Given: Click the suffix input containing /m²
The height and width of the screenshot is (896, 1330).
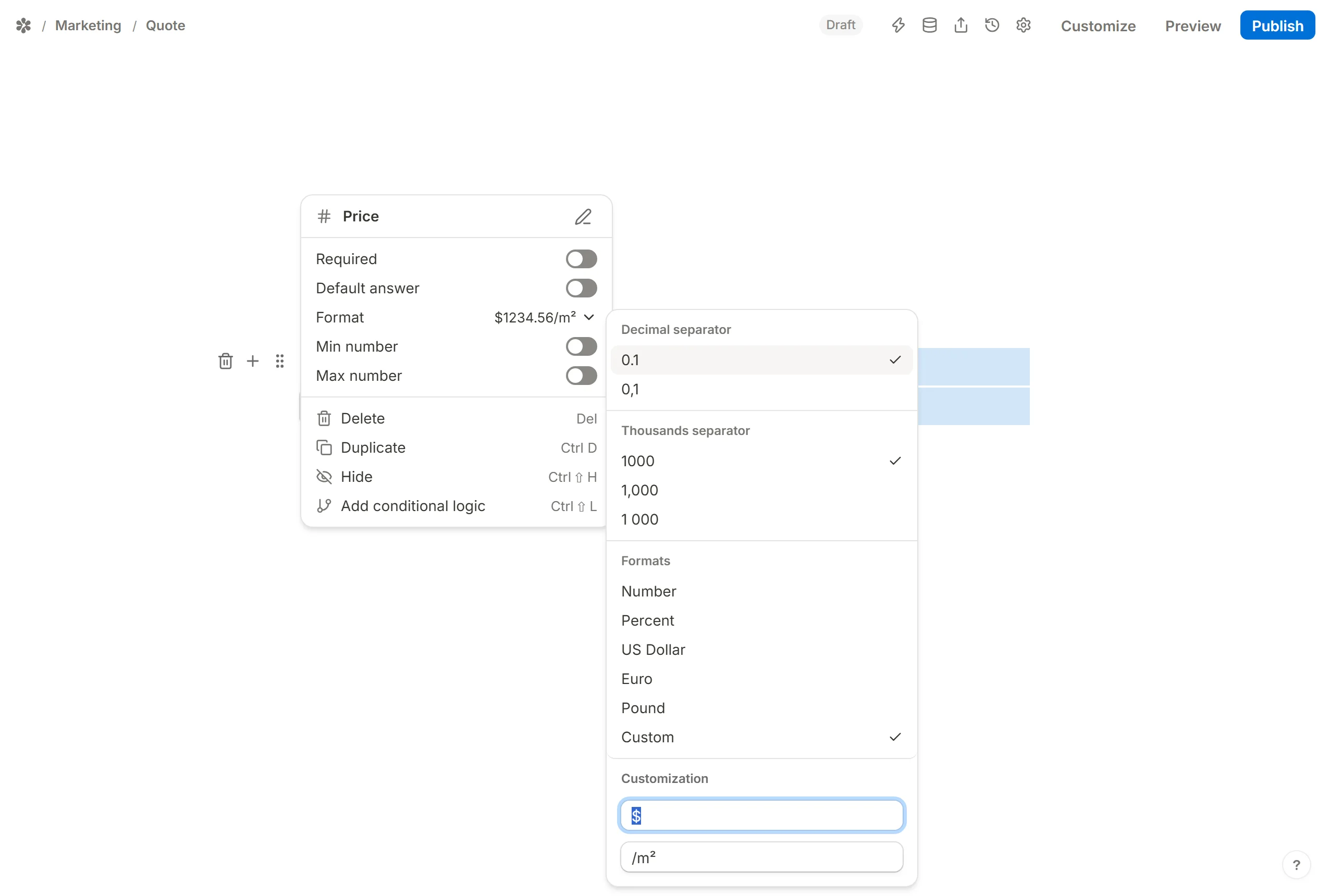Looking at the screenshot, I should [761, 857].
